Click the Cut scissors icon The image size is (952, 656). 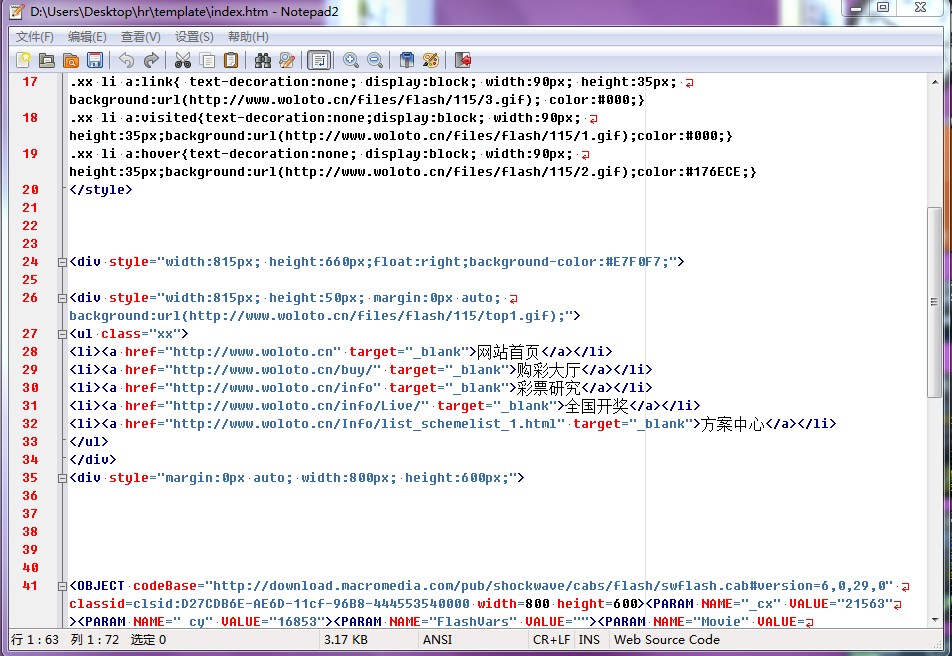tap(182, 60)
